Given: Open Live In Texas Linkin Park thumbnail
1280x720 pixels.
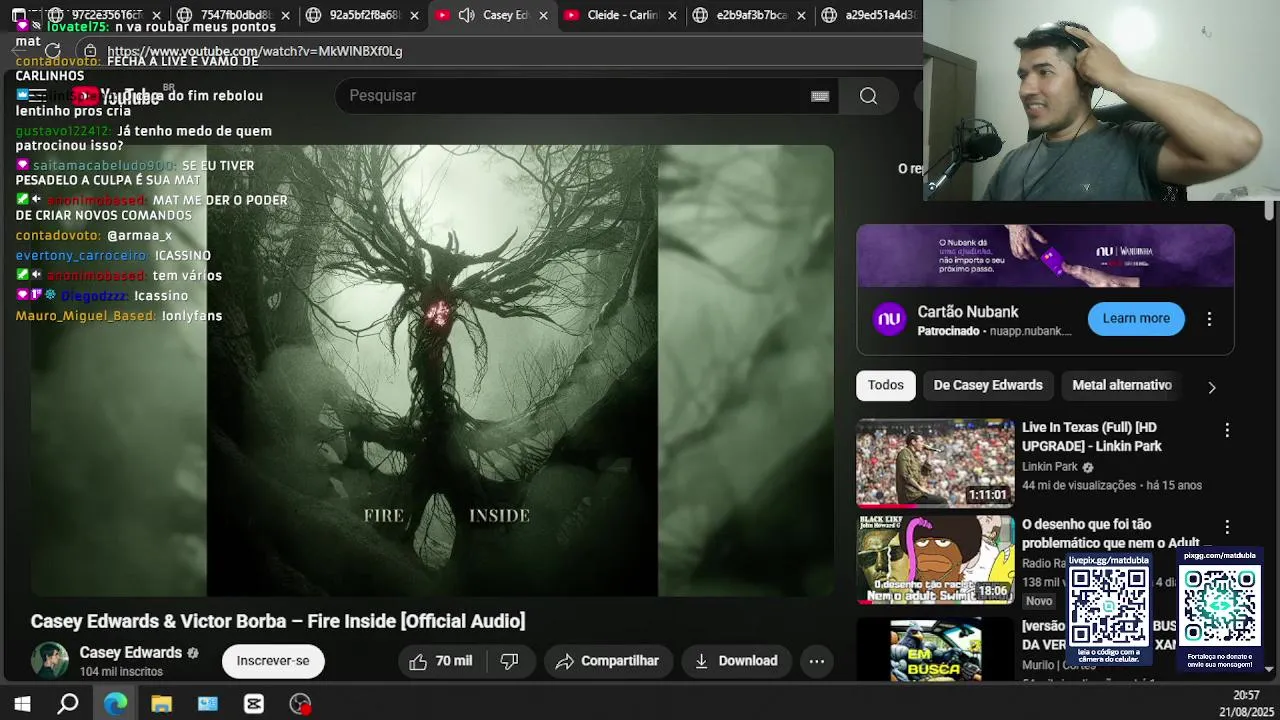Looking at the screenshot, I should [935, 463].
